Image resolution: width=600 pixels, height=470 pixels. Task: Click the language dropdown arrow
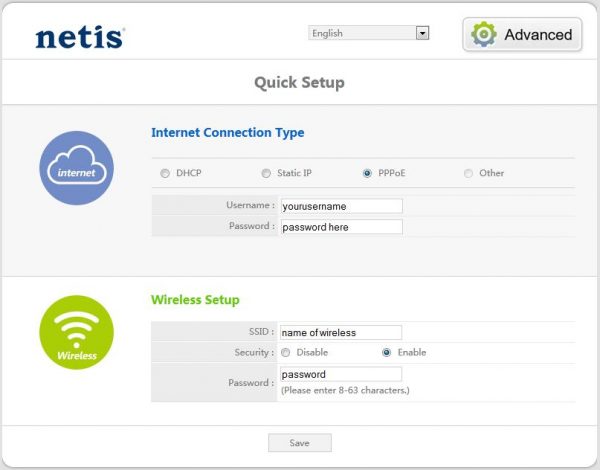[x=422, y=33]
